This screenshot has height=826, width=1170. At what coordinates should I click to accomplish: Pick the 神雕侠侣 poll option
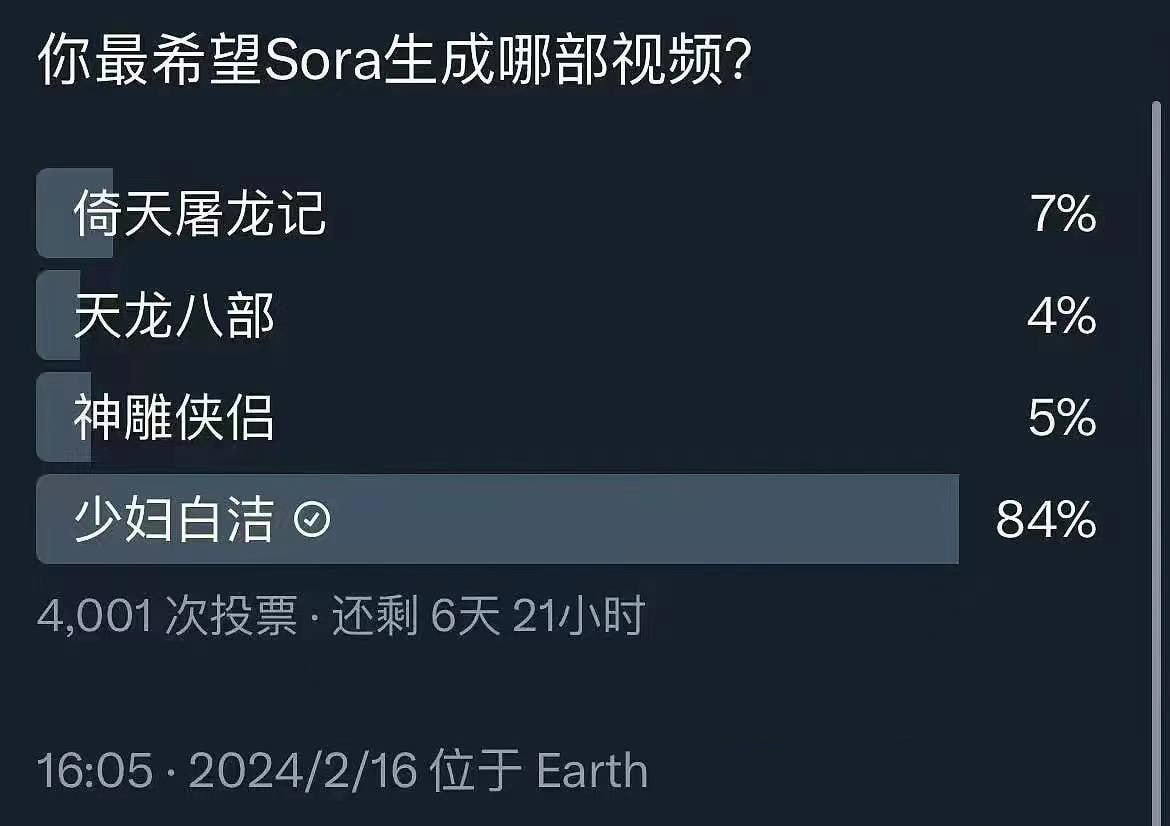click(x=174, y=417)
